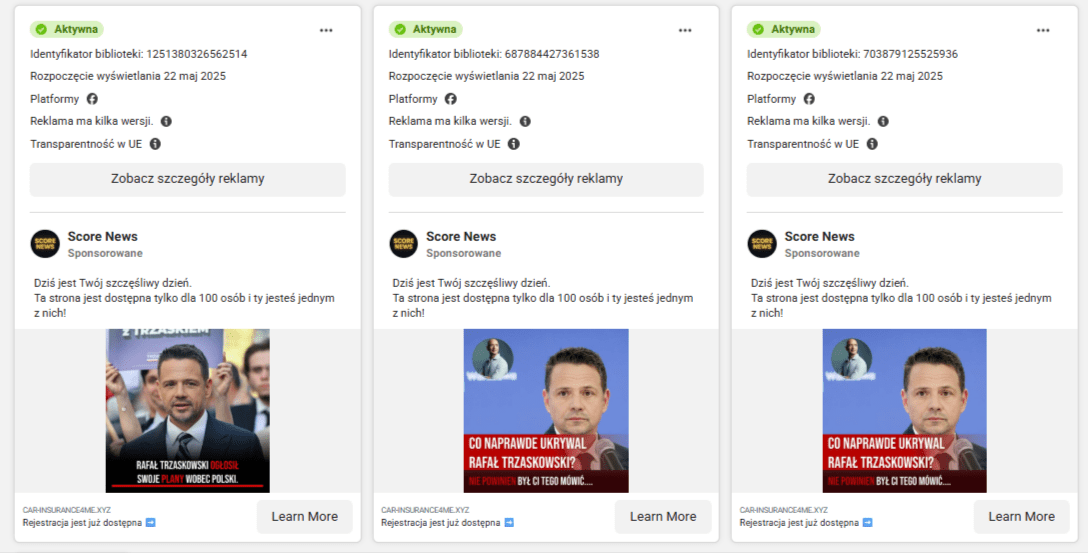Screen dimensions: 1088x553
Task: Click the CAR-INSURANCE4ME.XYZ domain in ad 1251380326562514
Action: point(67,510)
